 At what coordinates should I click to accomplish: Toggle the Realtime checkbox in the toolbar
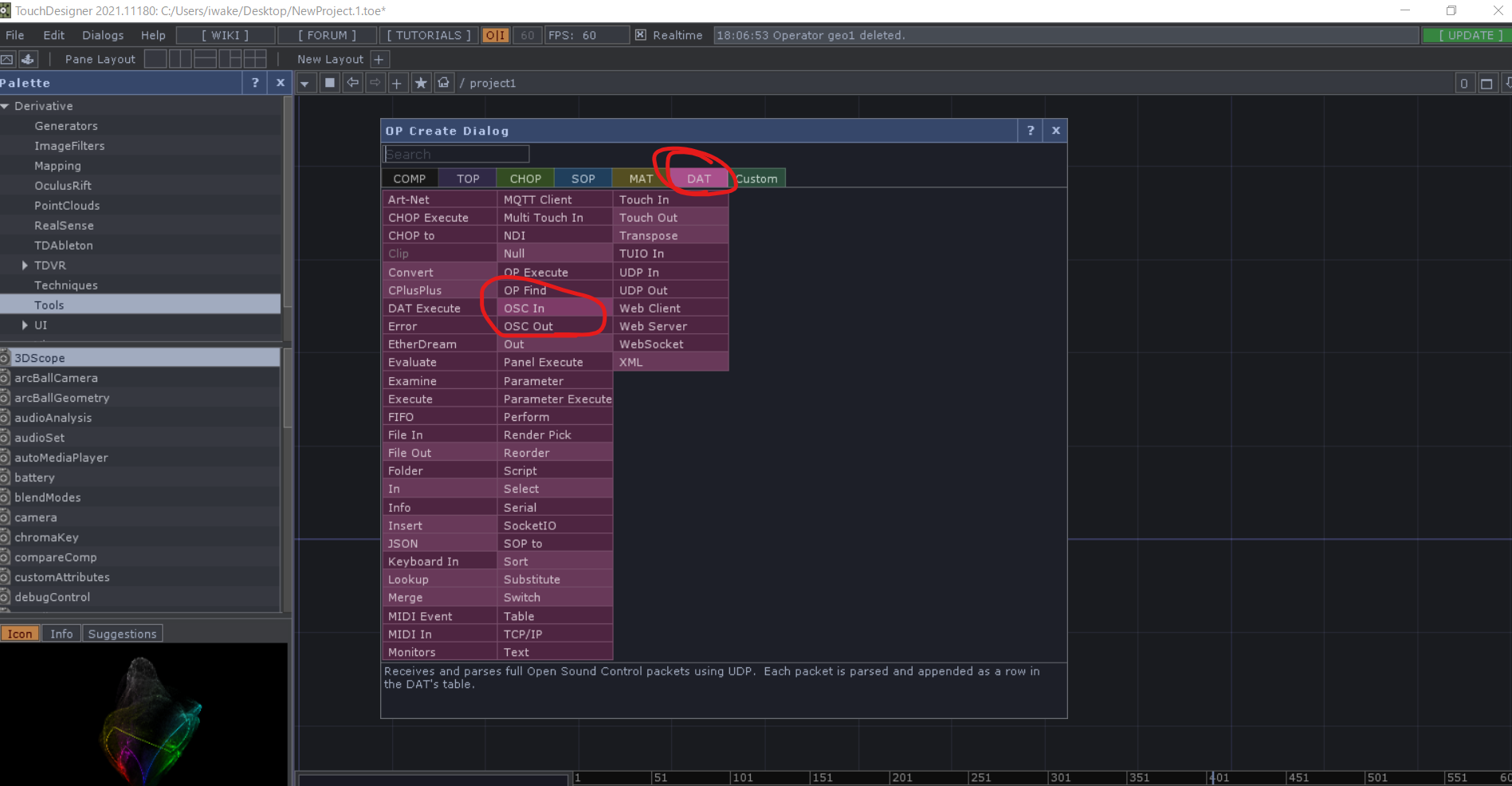(640, 35)
